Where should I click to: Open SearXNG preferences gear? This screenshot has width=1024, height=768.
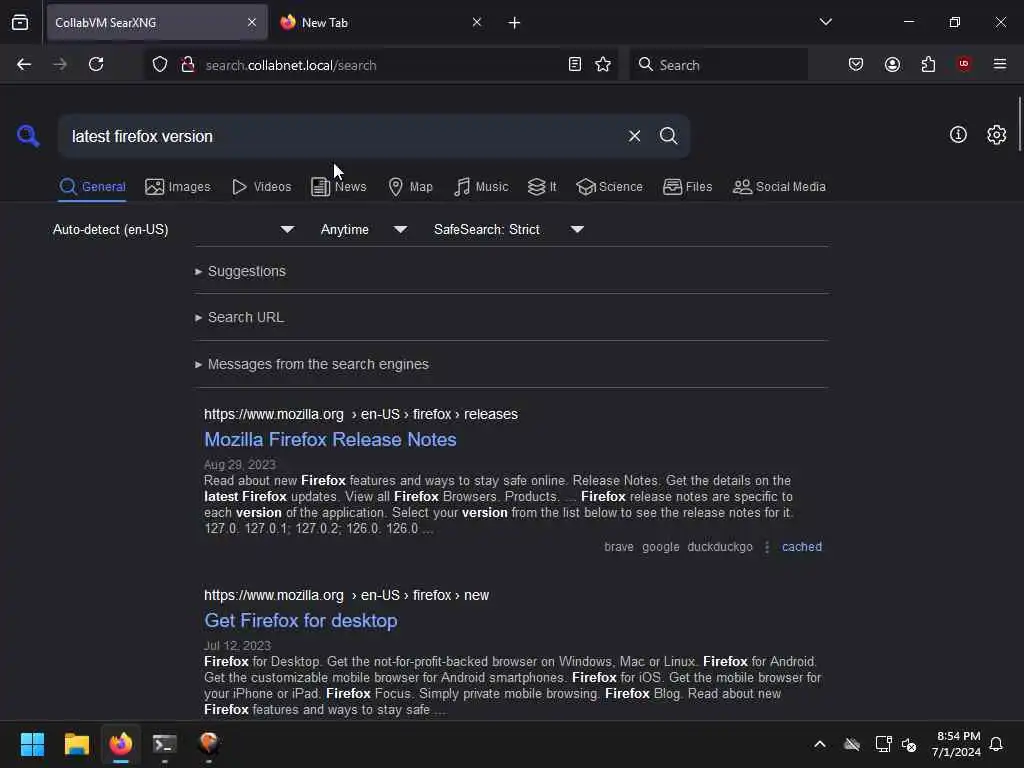997,135
